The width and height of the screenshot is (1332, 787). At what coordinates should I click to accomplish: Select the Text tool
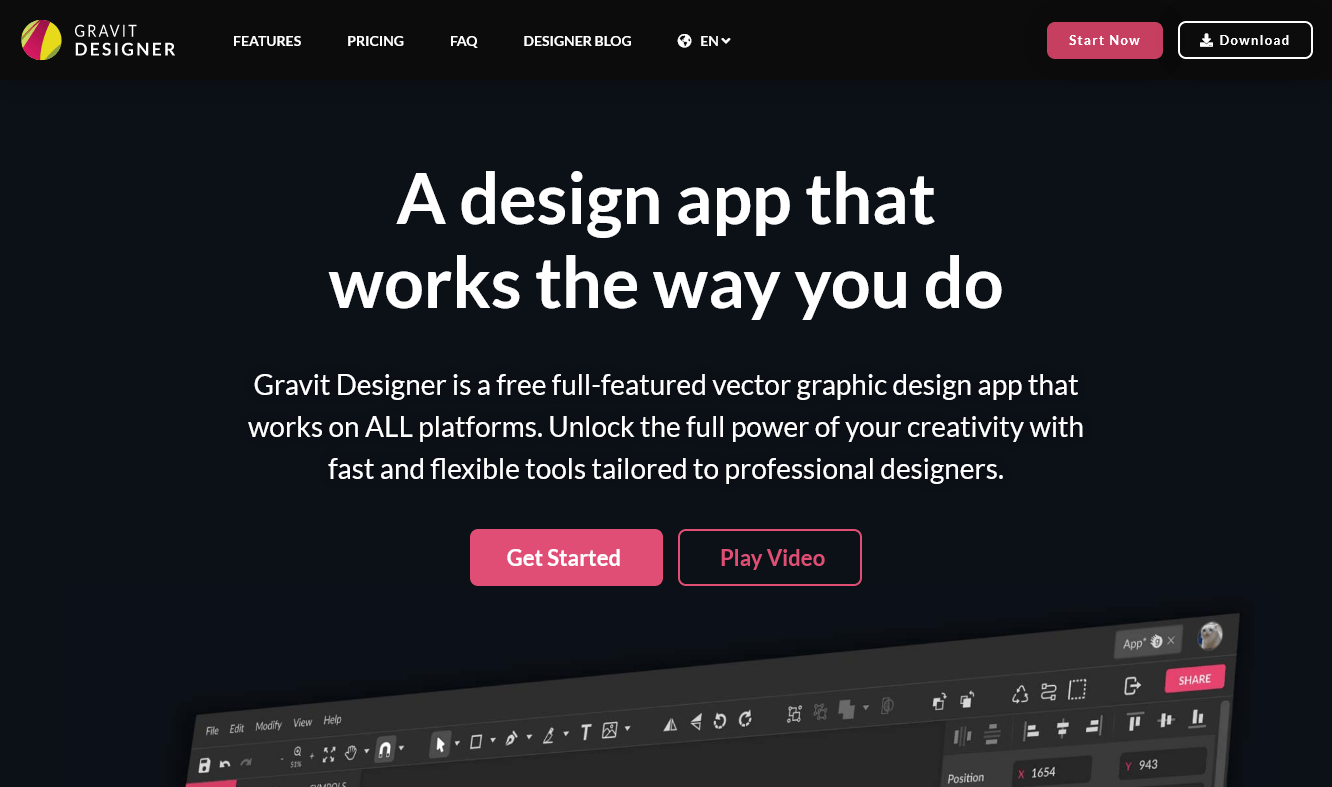click(x=586, y=732)
